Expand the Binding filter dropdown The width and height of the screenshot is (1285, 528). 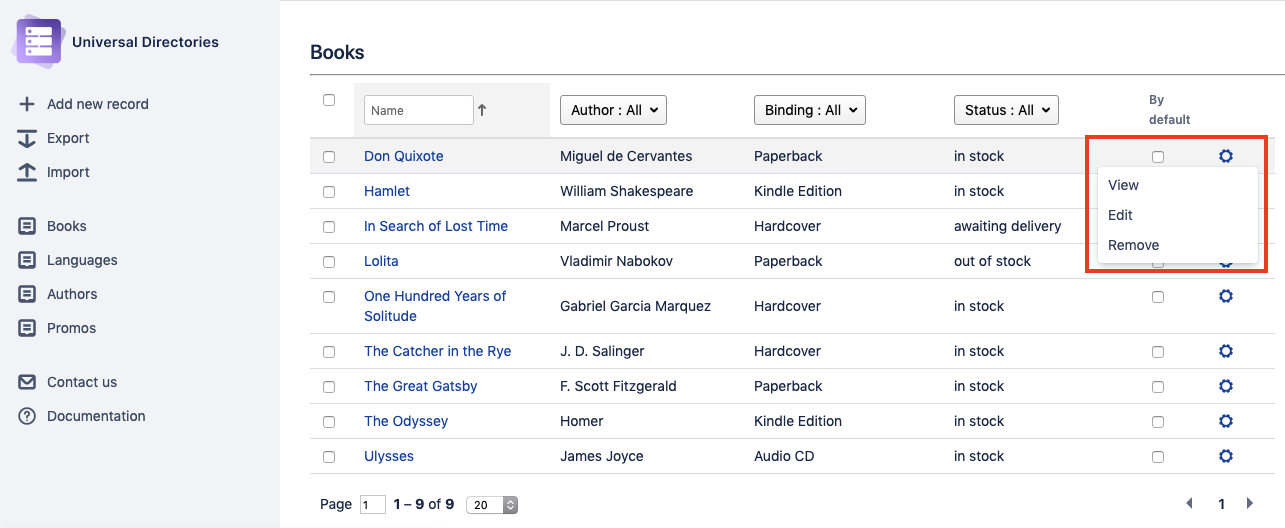tap(809, 110)
